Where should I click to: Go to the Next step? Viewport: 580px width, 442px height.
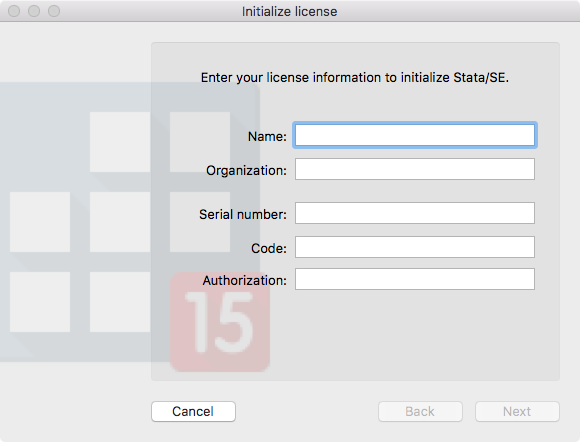[517, 411]
